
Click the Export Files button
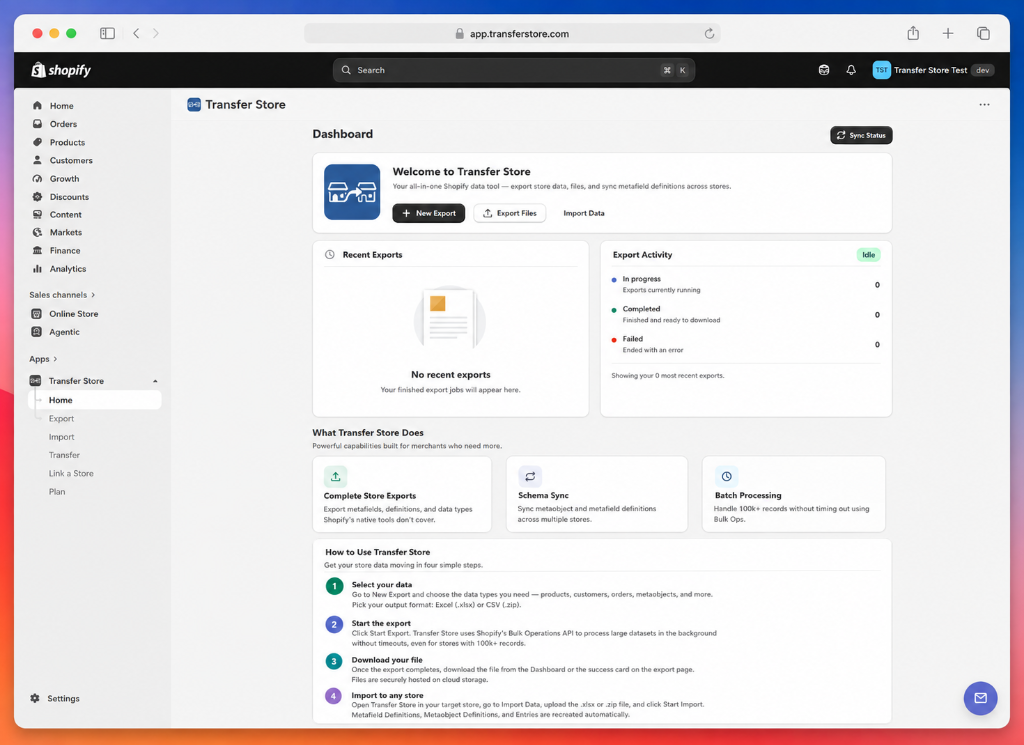click(509, 214)
